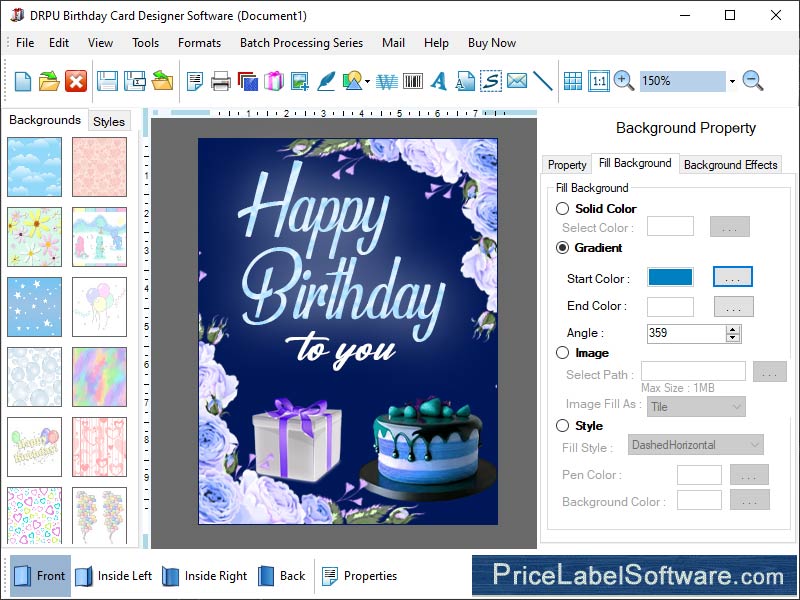This screenshot has width=800, height=600.
Task: Select the Barcode tool
Action: (x=411, y=81)
